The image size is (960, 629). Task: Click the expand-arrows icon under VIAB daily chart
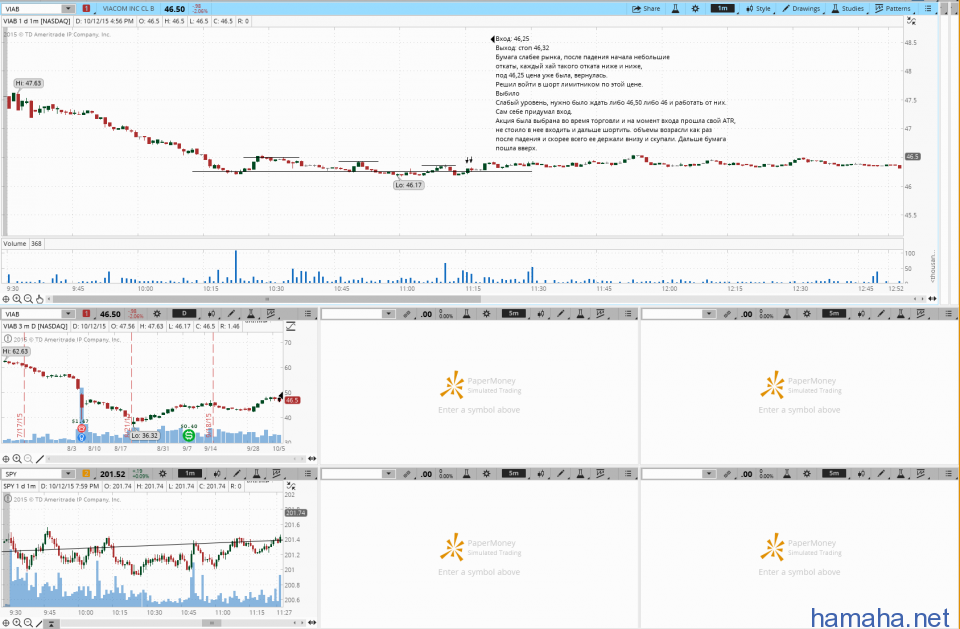click(x=312, y=459)
